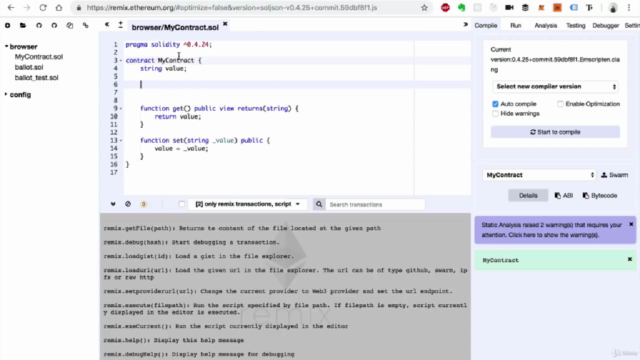Screen dimensions: 640x360
Task: Collapse the terminal with down chevron
Action: (113, 204)
